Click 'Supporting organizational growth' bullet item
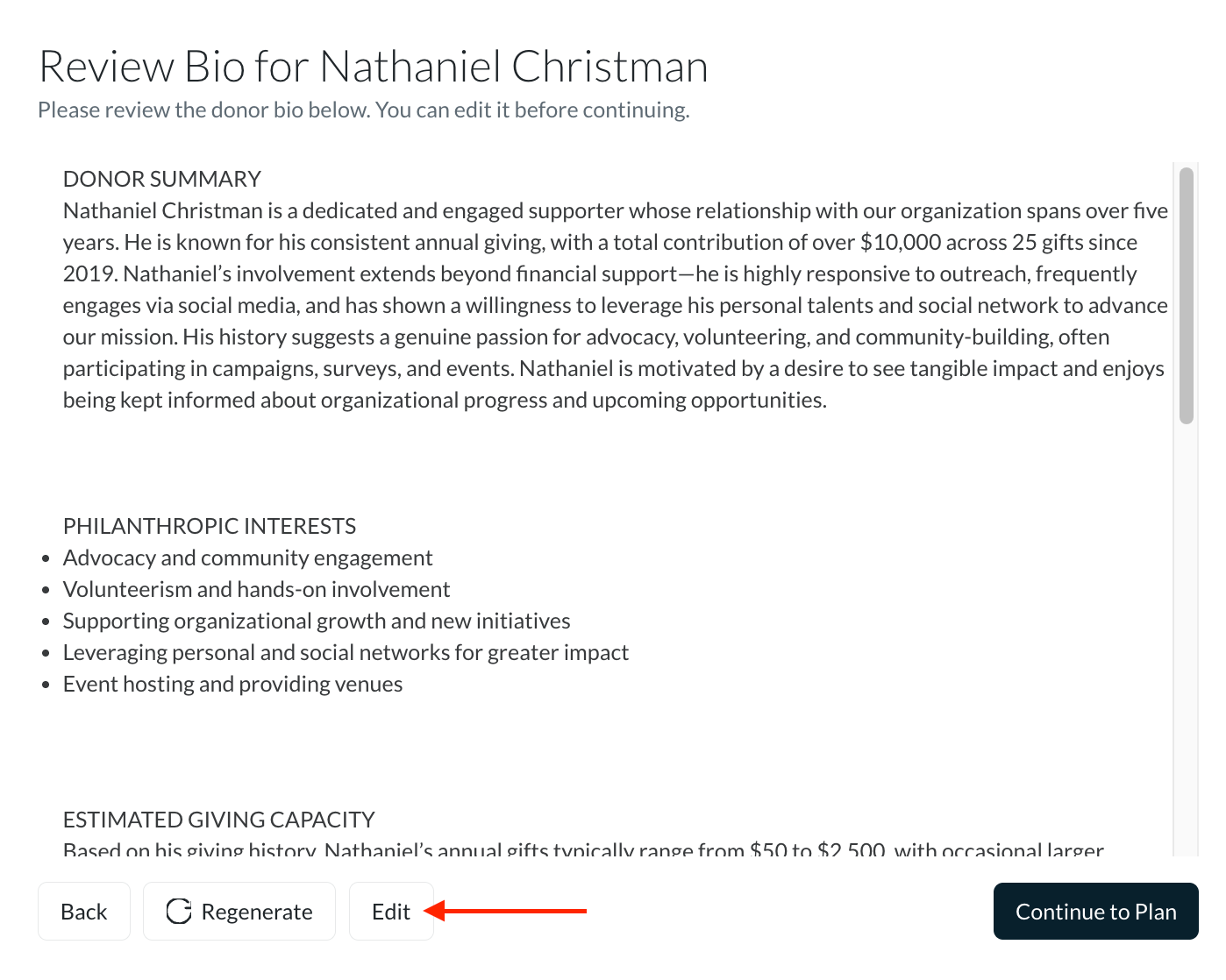1226x980 pixels. (317, 621)
